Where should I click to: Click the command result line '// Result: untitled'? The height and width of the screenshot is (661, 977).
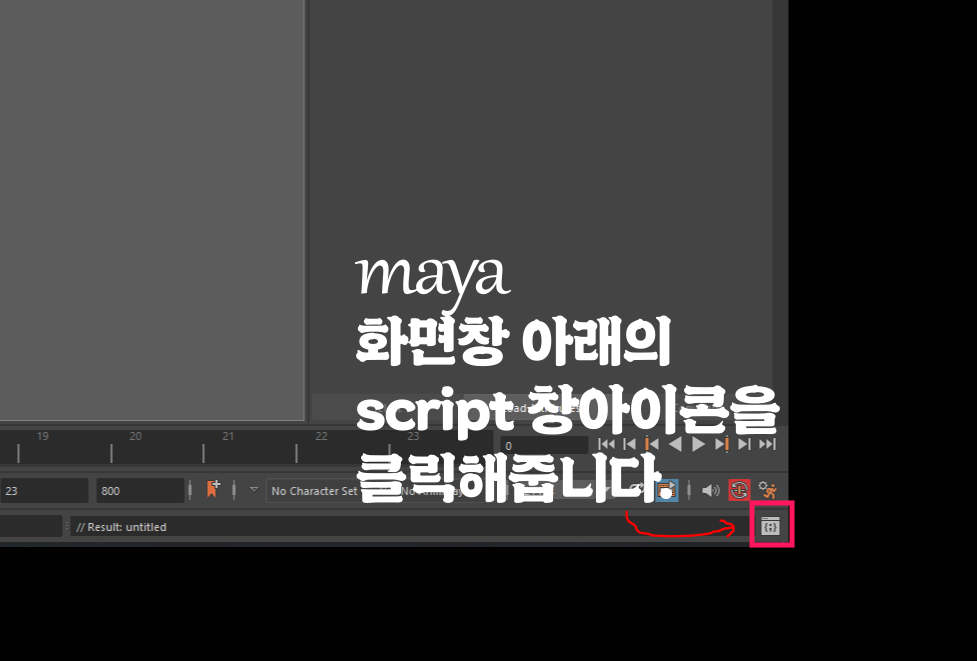(x=411, y=526)
